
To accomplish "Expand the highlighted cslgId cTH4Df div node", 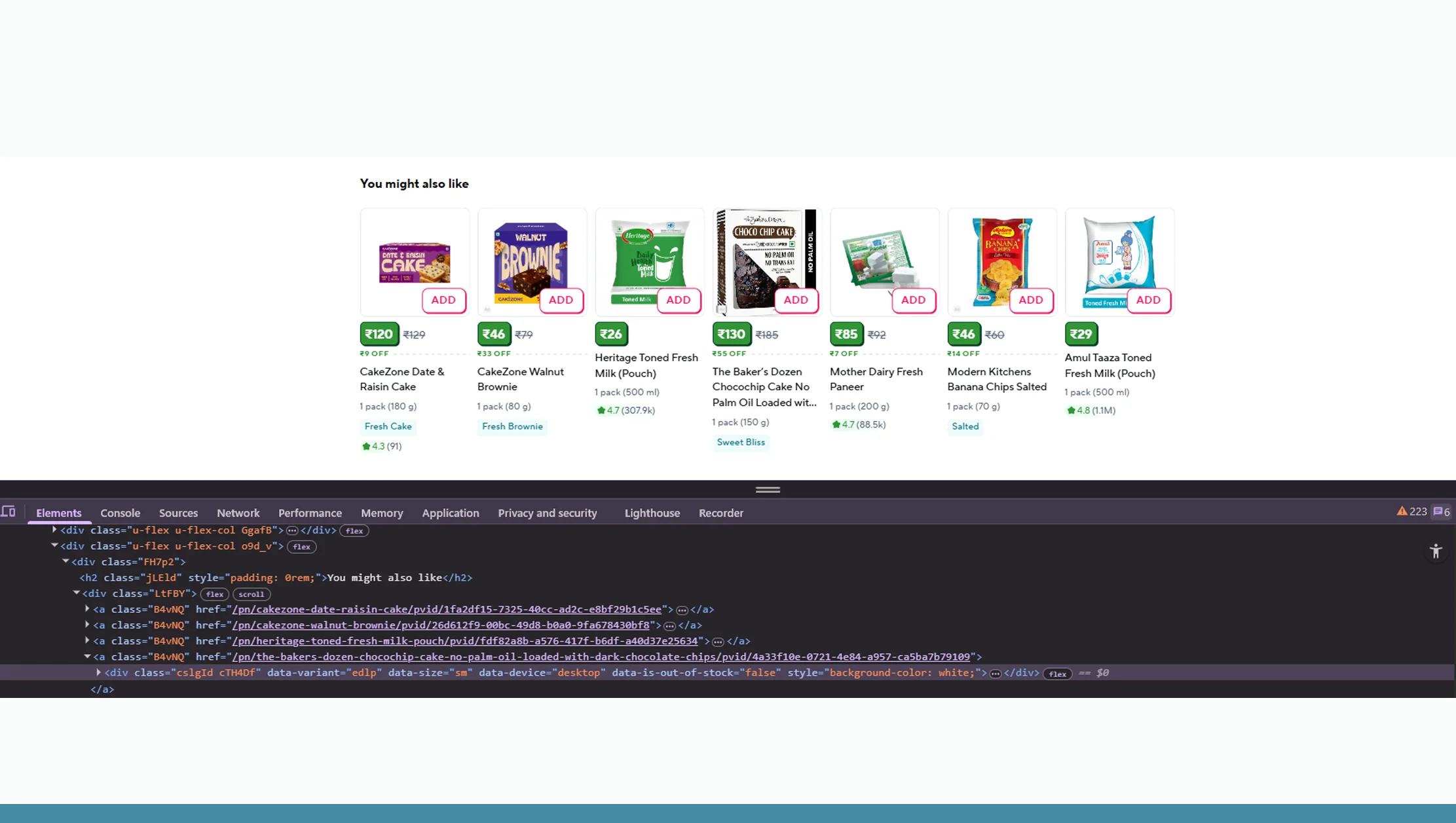I will [98, 672].
